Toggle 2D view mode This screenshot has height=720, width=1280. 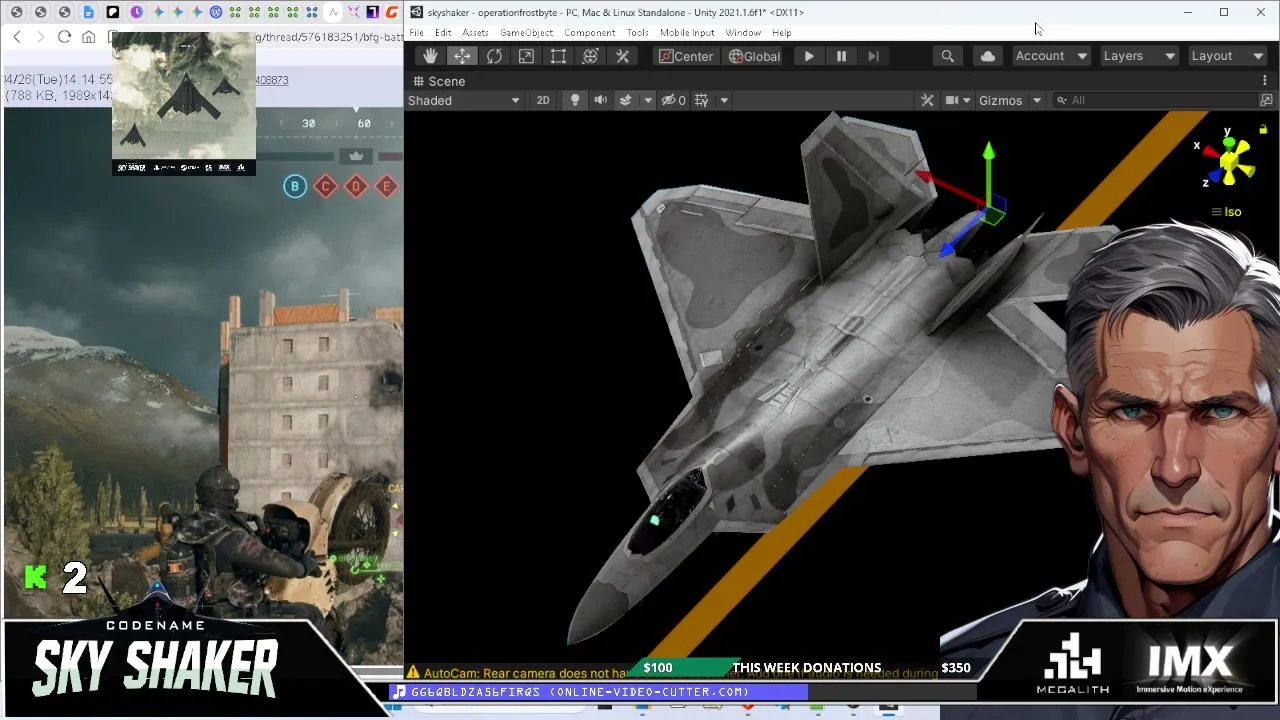point(543,100)
